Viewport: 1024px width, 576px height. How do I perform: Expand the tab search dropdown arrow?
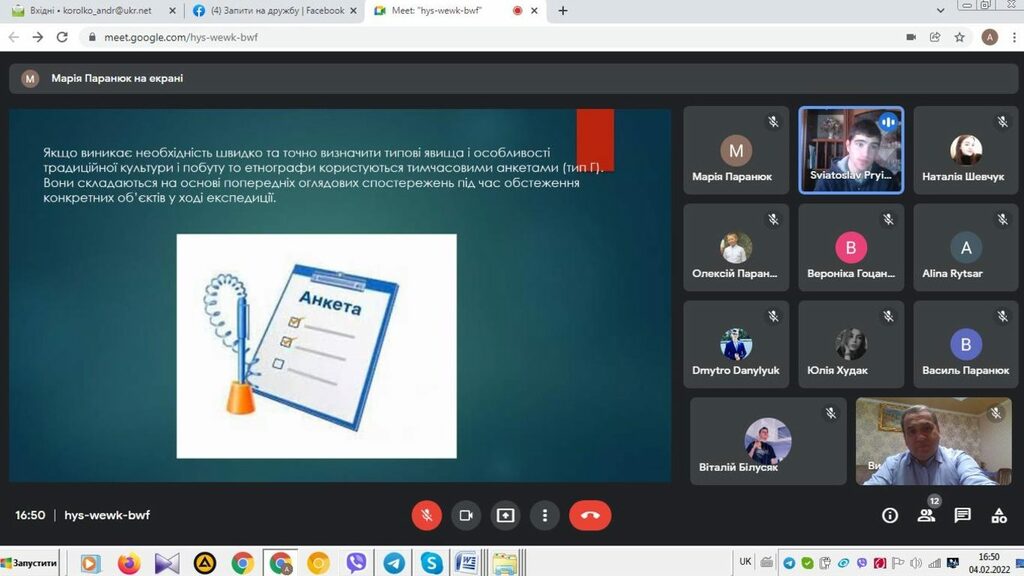940,11
